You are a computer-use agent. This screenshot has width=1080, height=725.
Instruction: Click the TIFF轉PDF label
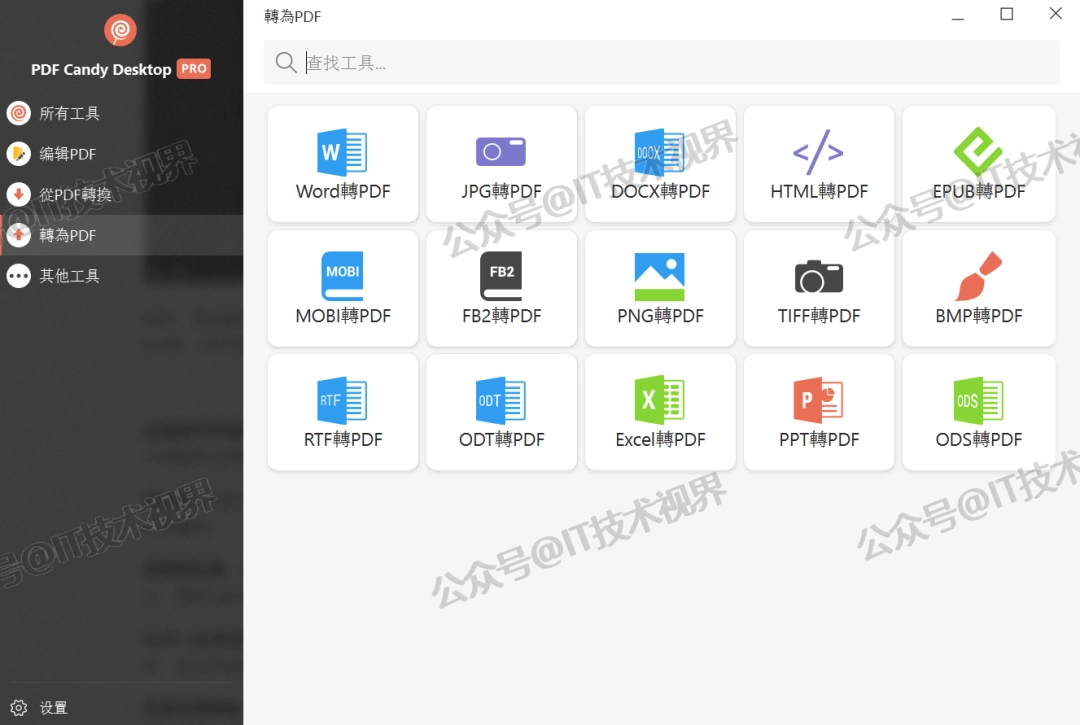819,316
